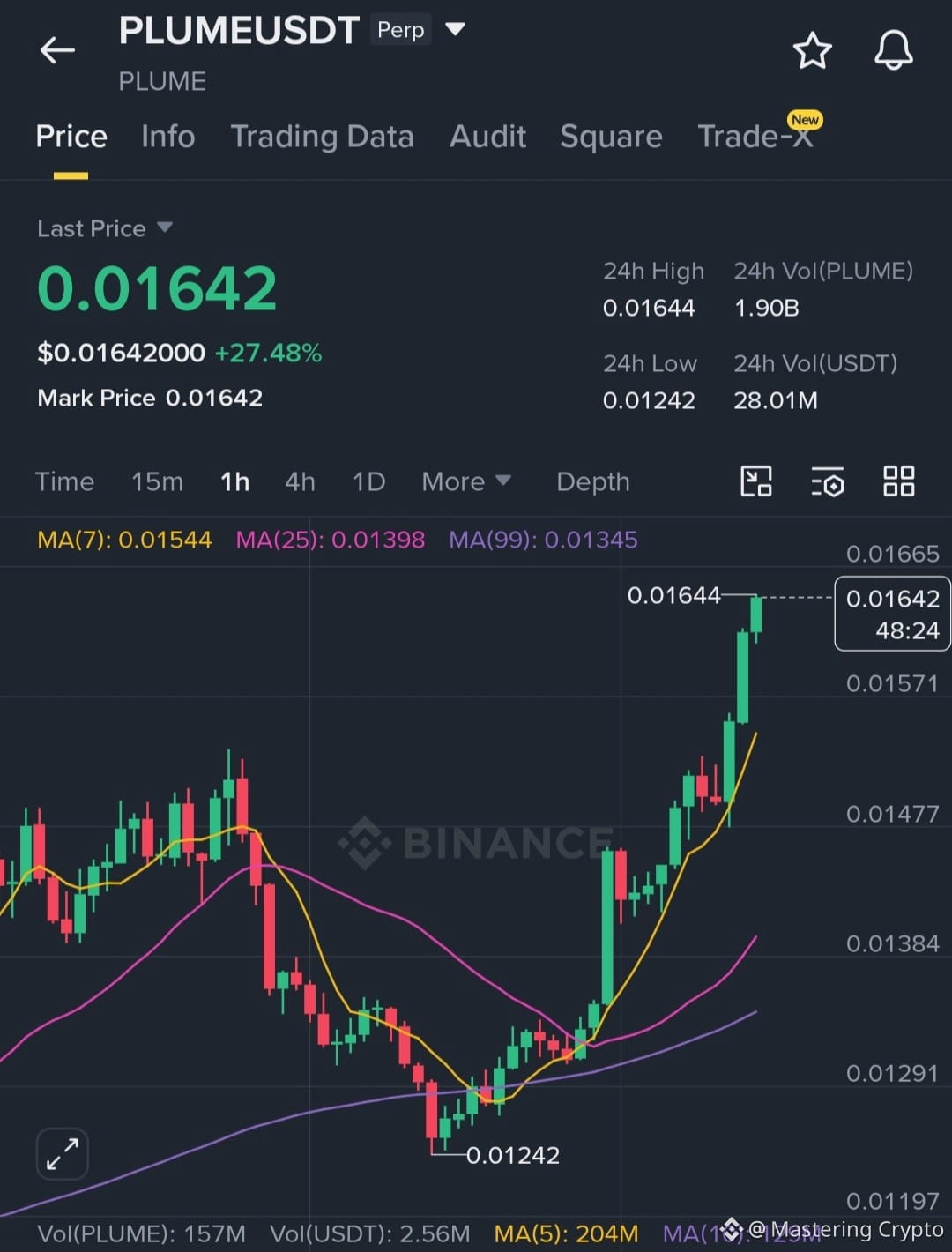Screen dimensions: 952x1252
Task: Open the Trading Data tab
Action: 322,137
